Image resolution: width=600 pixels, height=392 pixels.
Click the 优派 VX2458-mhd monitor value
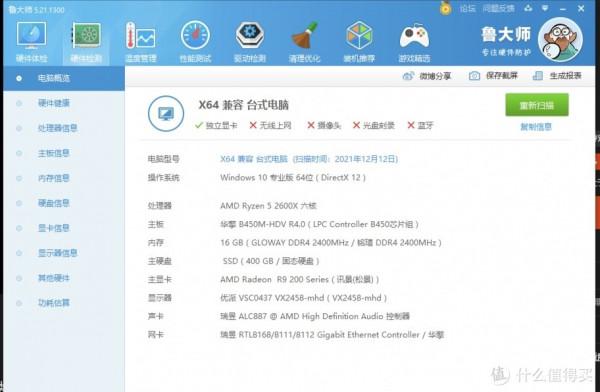pyautogui.click(x=303, y=298)
